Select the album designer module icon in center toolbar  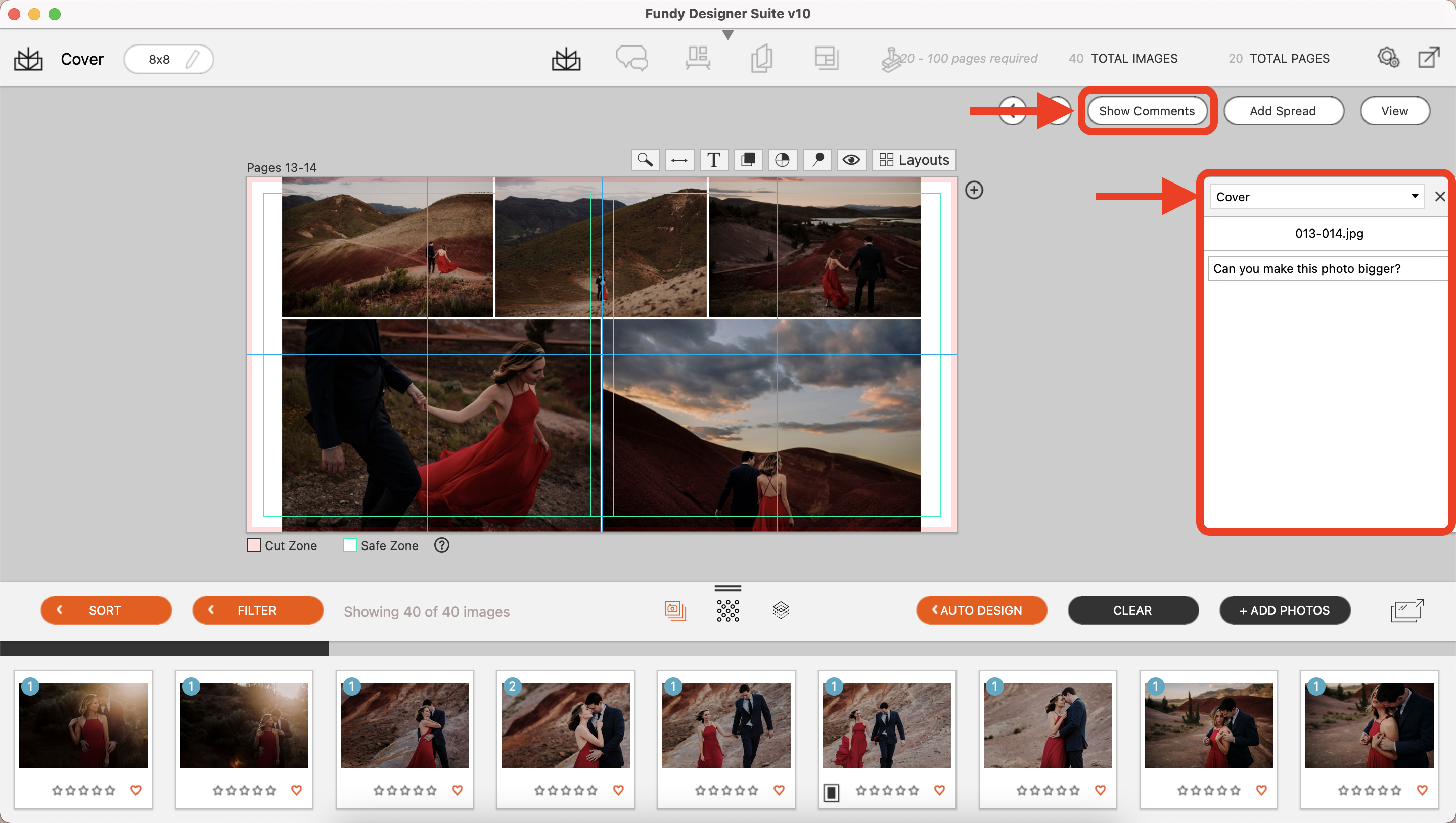tap(566, 59)
